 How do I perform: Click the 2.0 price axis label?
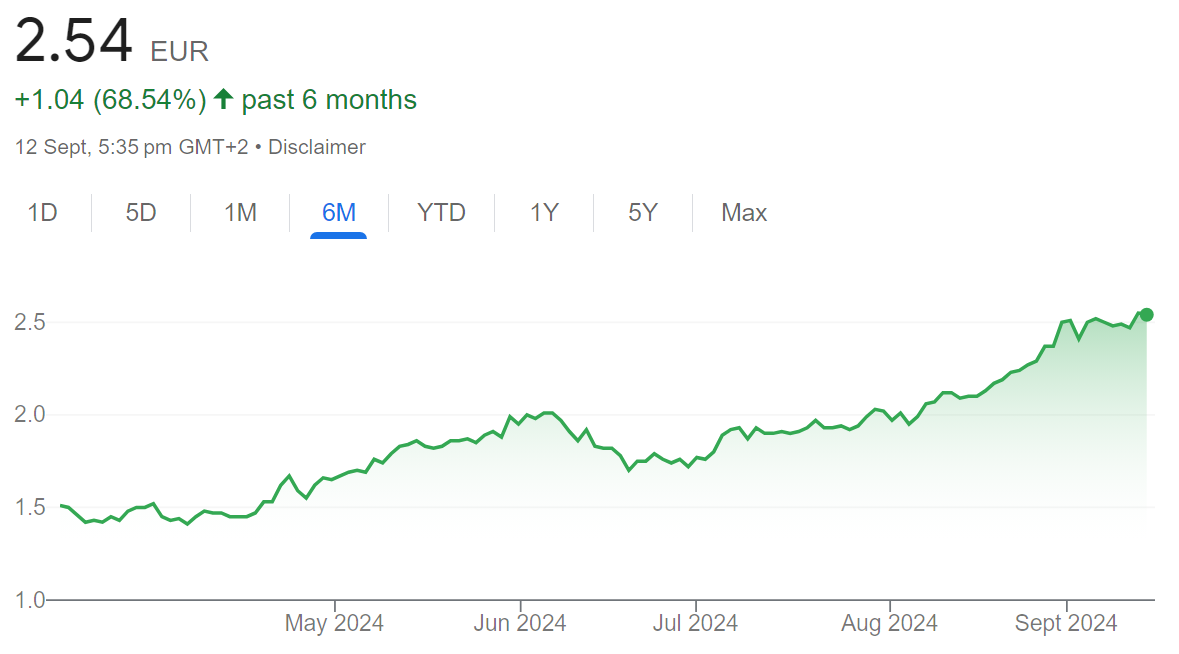tap(30, 414)
